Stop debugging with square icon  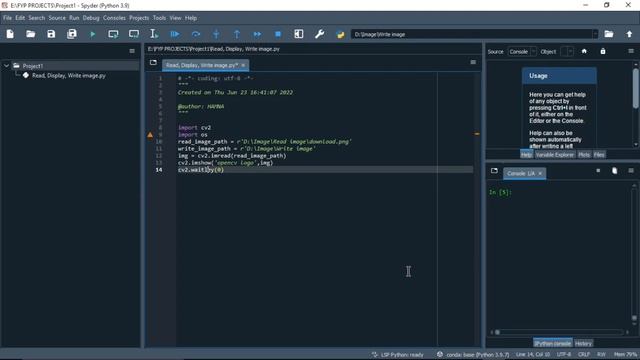(278, 34)
